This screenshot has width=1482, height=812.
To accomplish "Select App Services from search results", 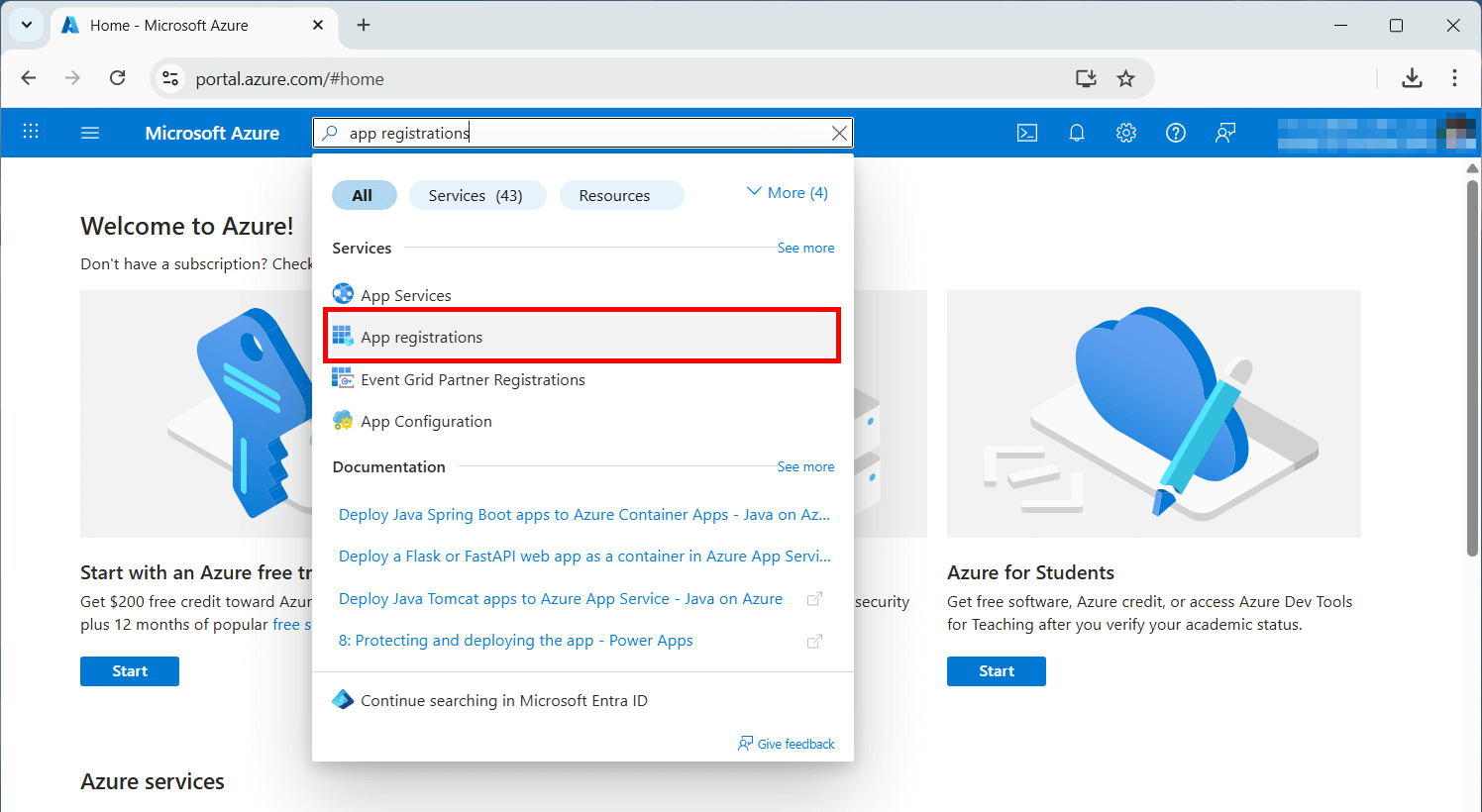I will tap(406, 294).
